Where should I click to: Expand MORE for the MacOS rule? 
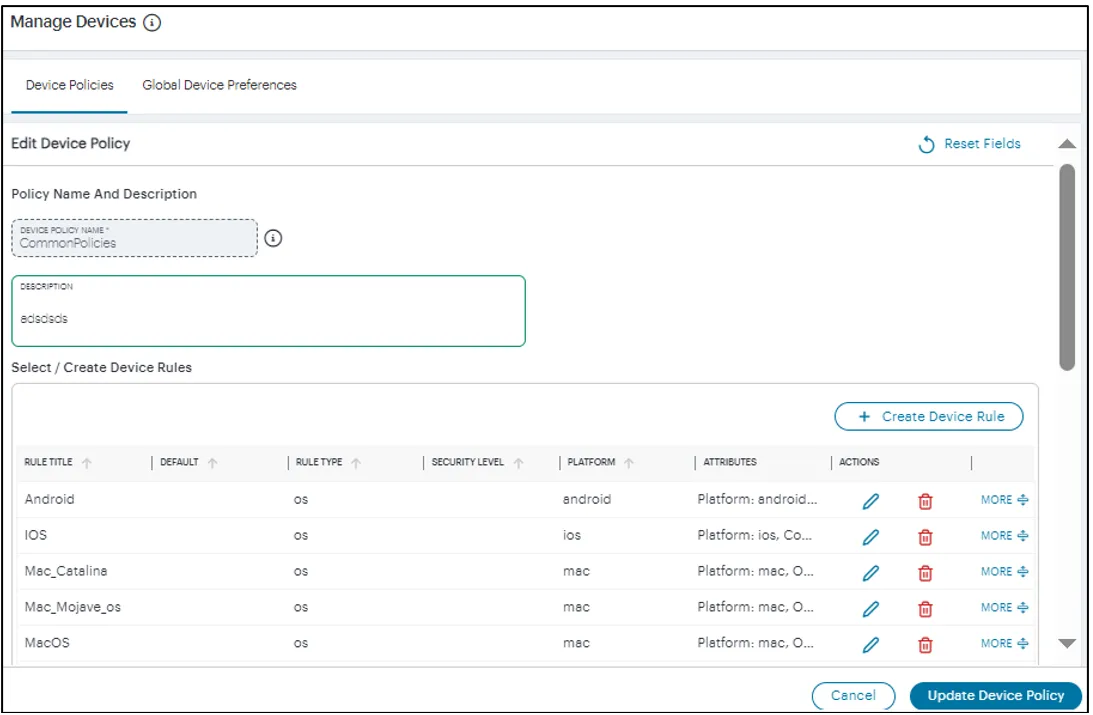click(1004, 643)
